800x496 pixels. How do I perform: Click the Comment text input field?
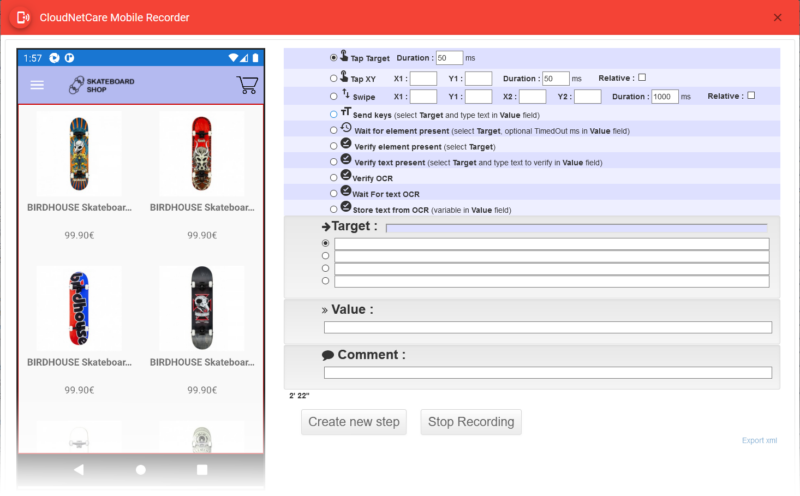coord(548,373)
